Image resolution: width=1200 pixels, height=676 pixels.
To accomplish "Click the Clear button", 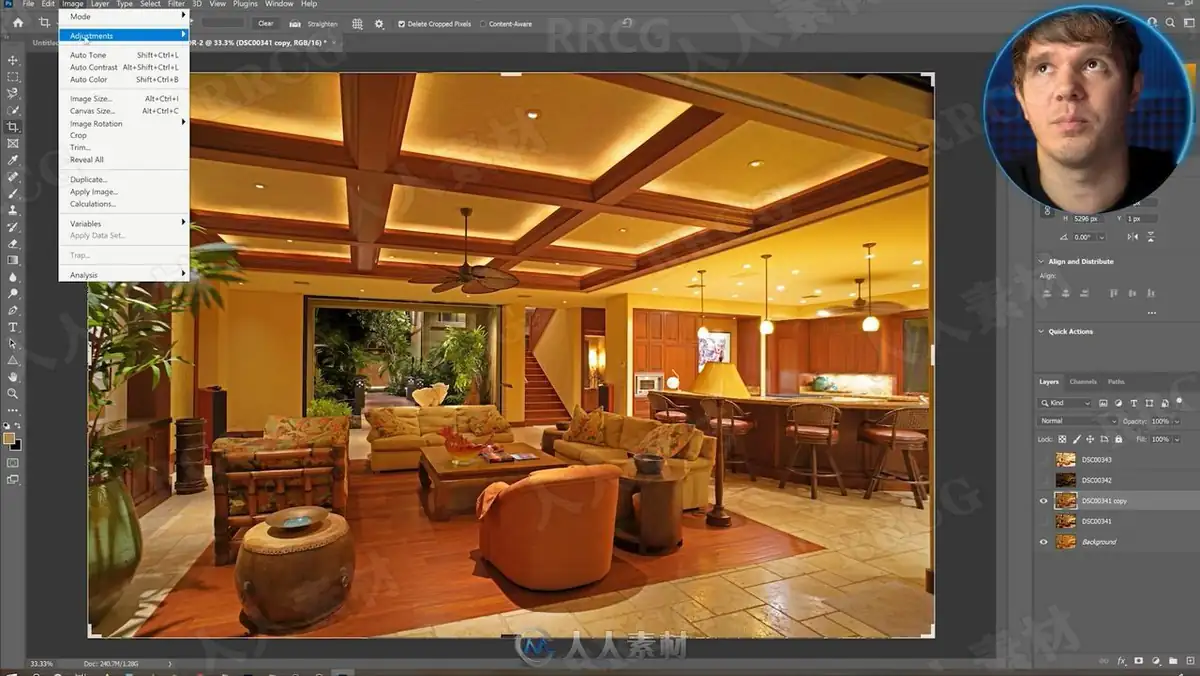I will (x=265, y=23).
